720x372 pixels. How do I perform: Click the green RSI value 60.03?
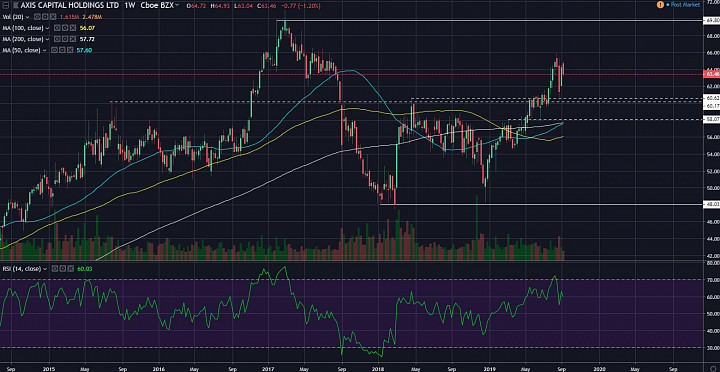pyautogui.click(x=85, y=269)
